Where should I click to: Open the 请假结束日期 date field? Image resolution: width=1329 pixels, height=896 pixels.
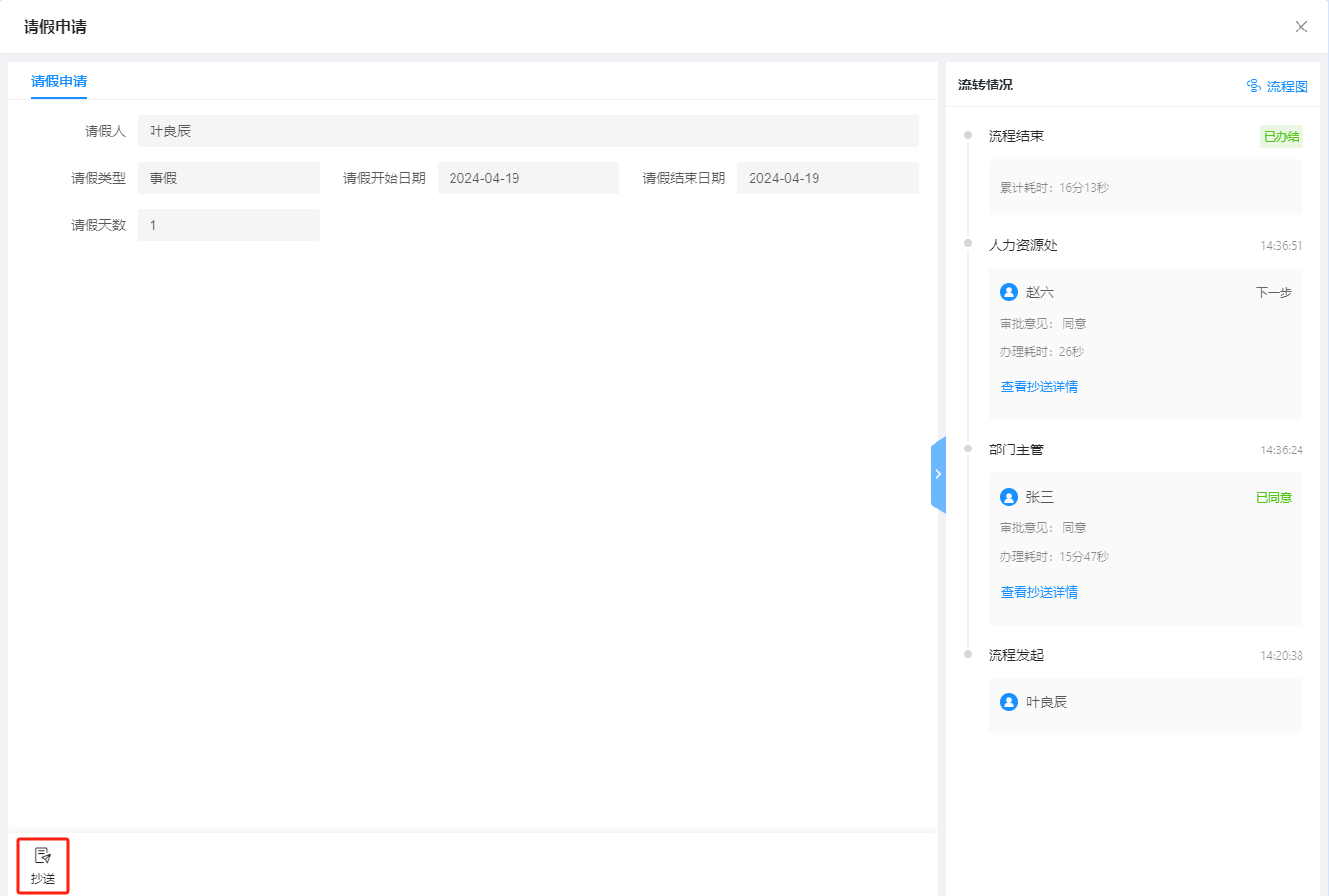[x=826, y=178]
